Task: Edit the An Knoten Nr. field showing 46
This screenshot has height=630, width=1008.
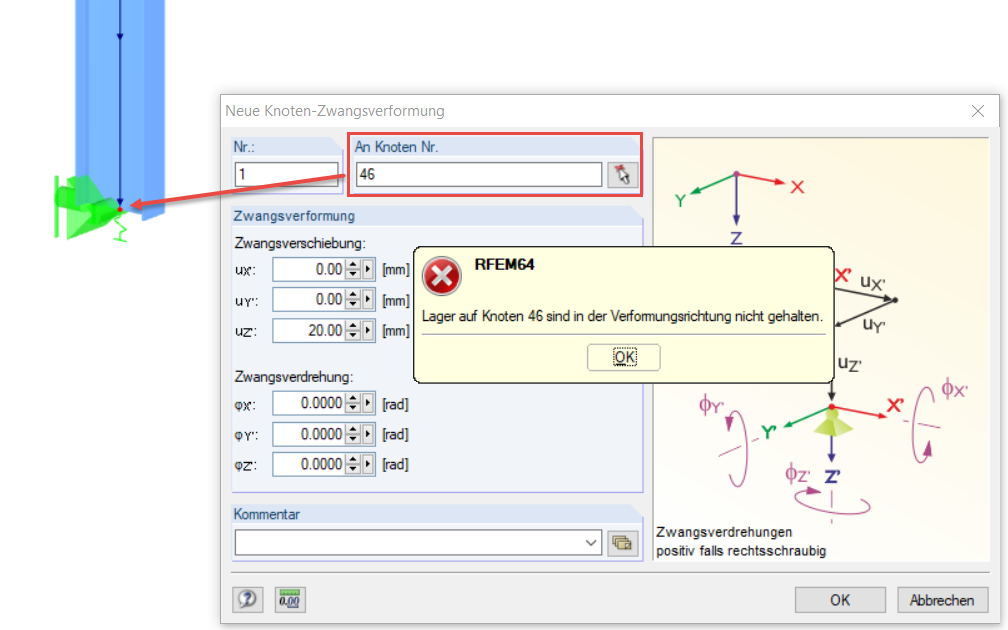Action: [x=477, y=174]
